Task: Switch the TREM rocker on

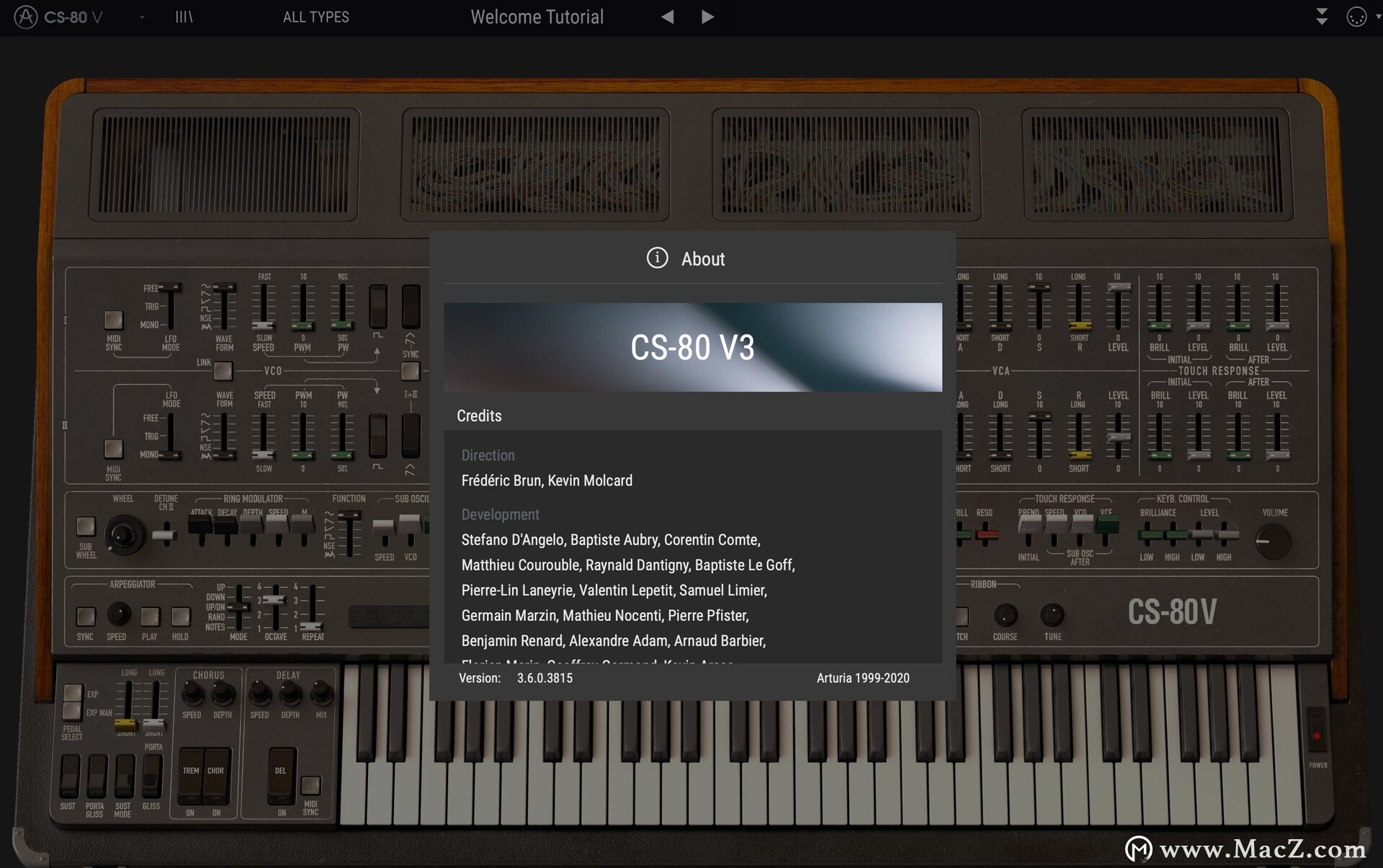Action: 191,777
